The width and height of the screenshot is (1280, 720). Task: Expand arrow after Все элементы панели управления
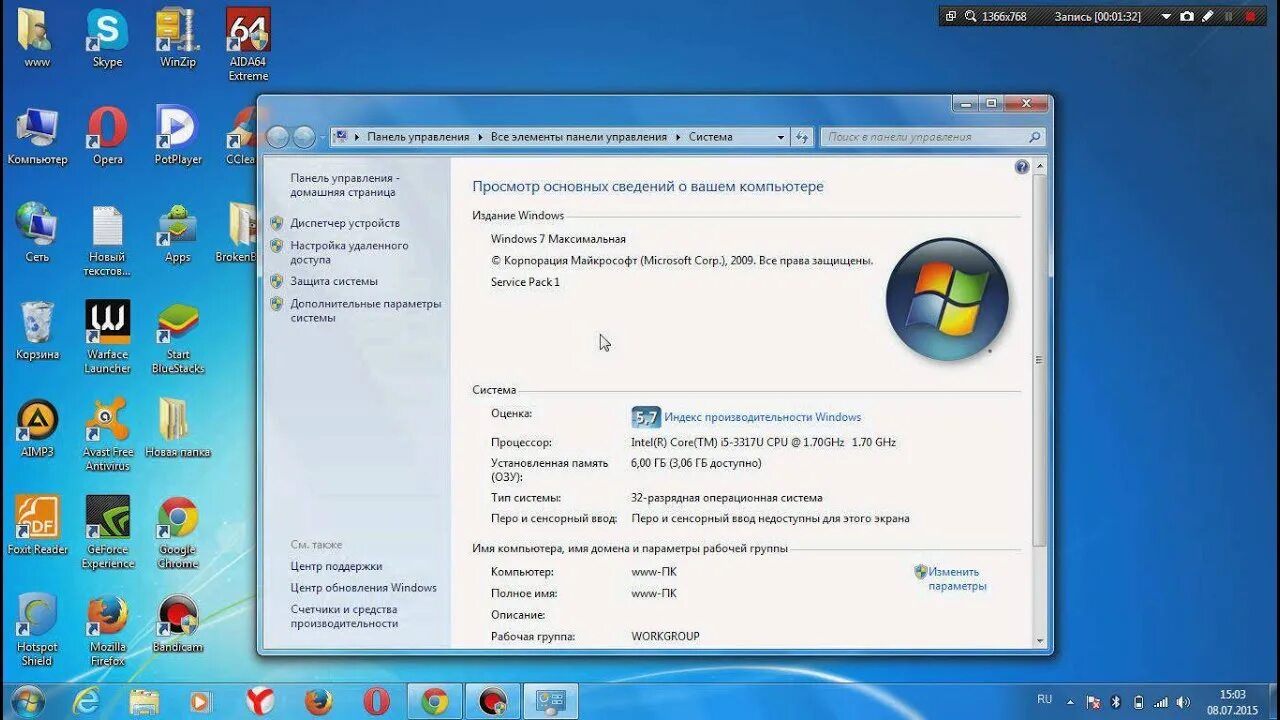coord(678,137)
